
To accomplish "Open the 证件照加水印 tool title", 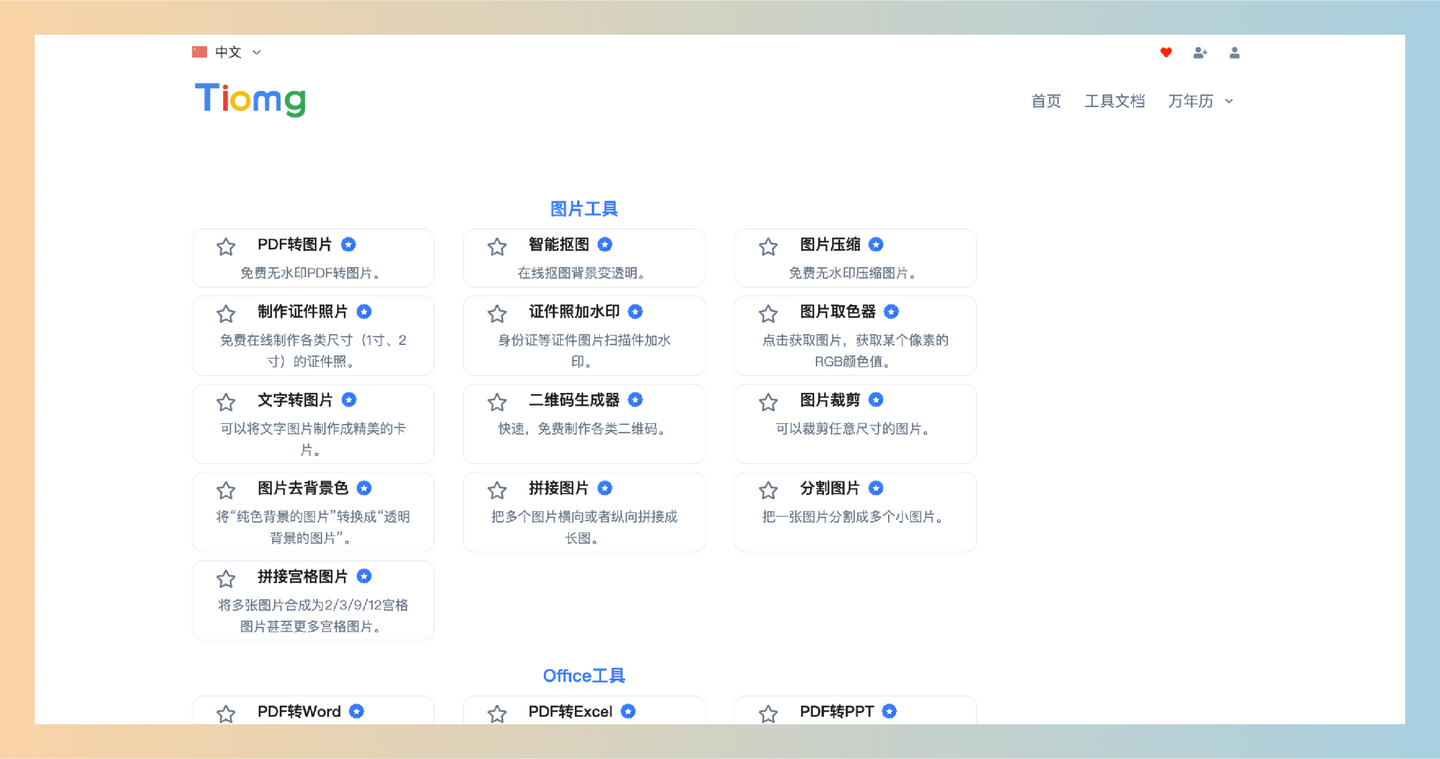I will tap(574, 312).
